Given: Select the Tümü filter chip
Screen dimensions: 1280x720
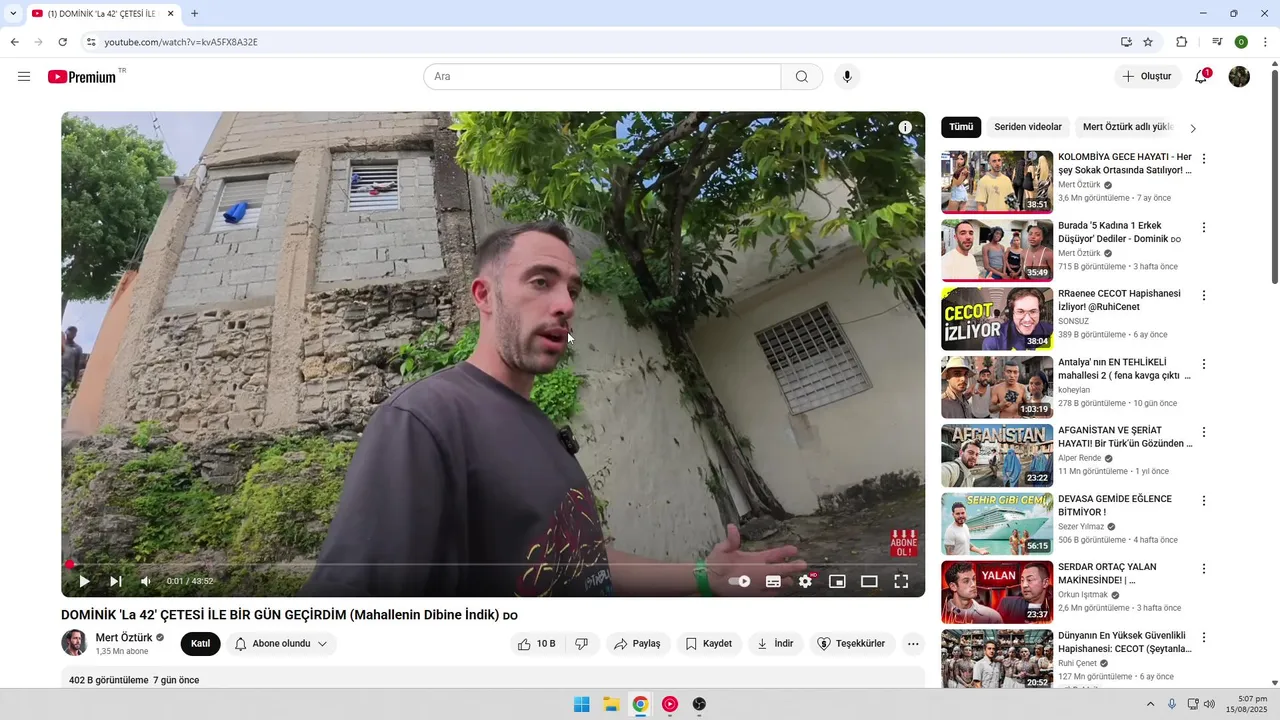Looking at the screenshot, I should click(x=961, y=127).
